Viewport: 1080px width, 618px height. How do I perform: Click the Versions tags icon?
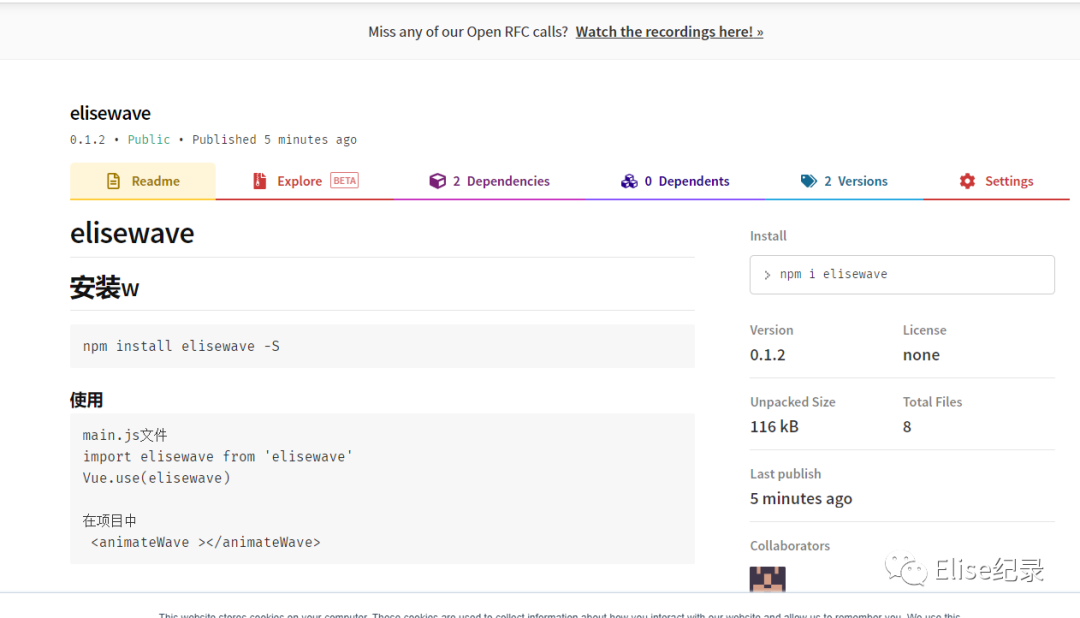(809, 181)
